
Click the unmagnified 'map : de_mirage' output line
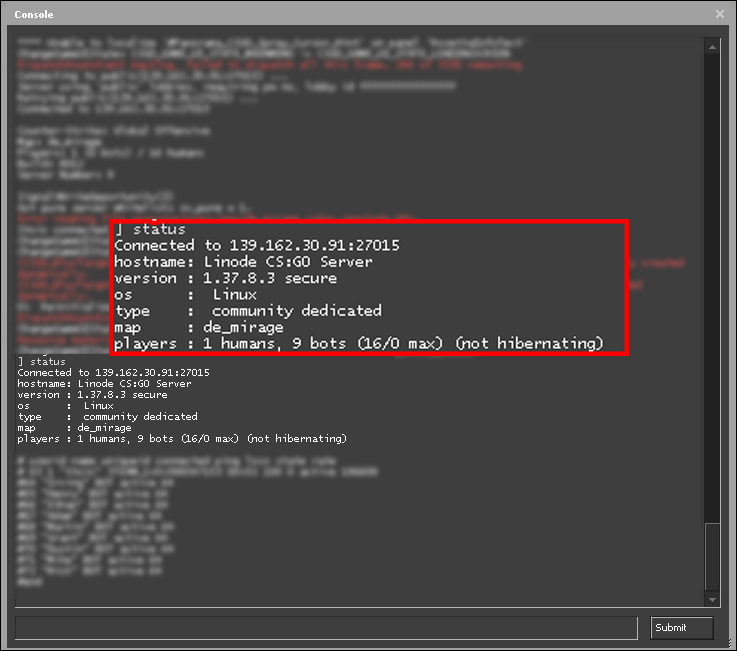[x=74, y=428]
